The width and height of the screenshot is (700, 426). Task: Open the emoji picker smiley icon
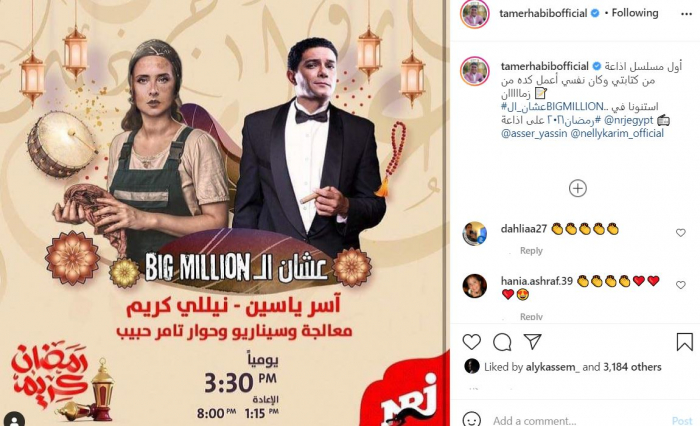(471, 420)
